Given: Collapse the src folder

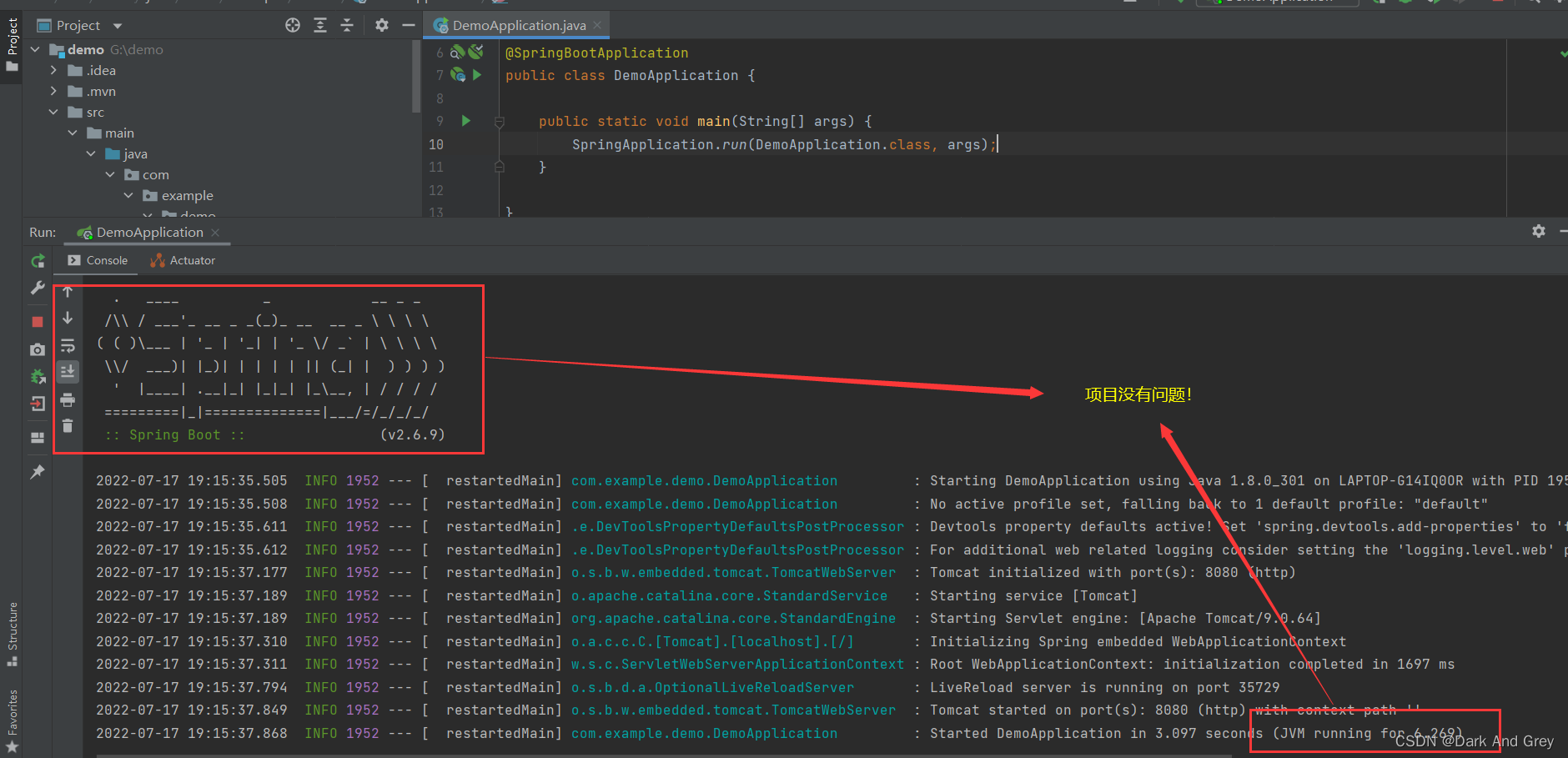Looking at the screenshot, I should [x=53, y=112].
